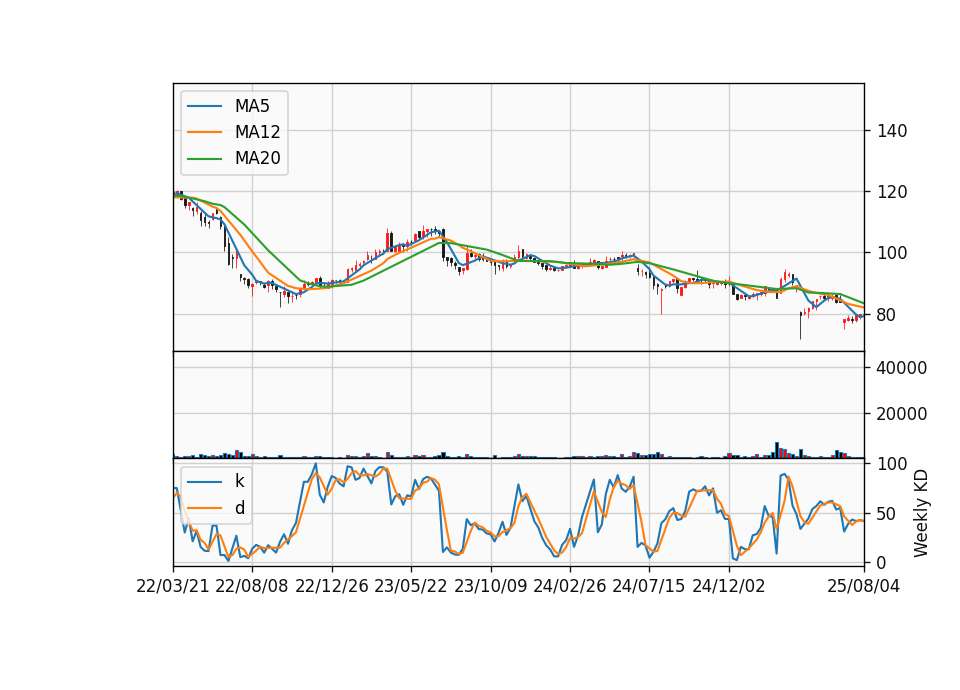Viewport: 960px width, 690px height.
Task: Click the 20000 volume axis label
Action: point(902,414)
